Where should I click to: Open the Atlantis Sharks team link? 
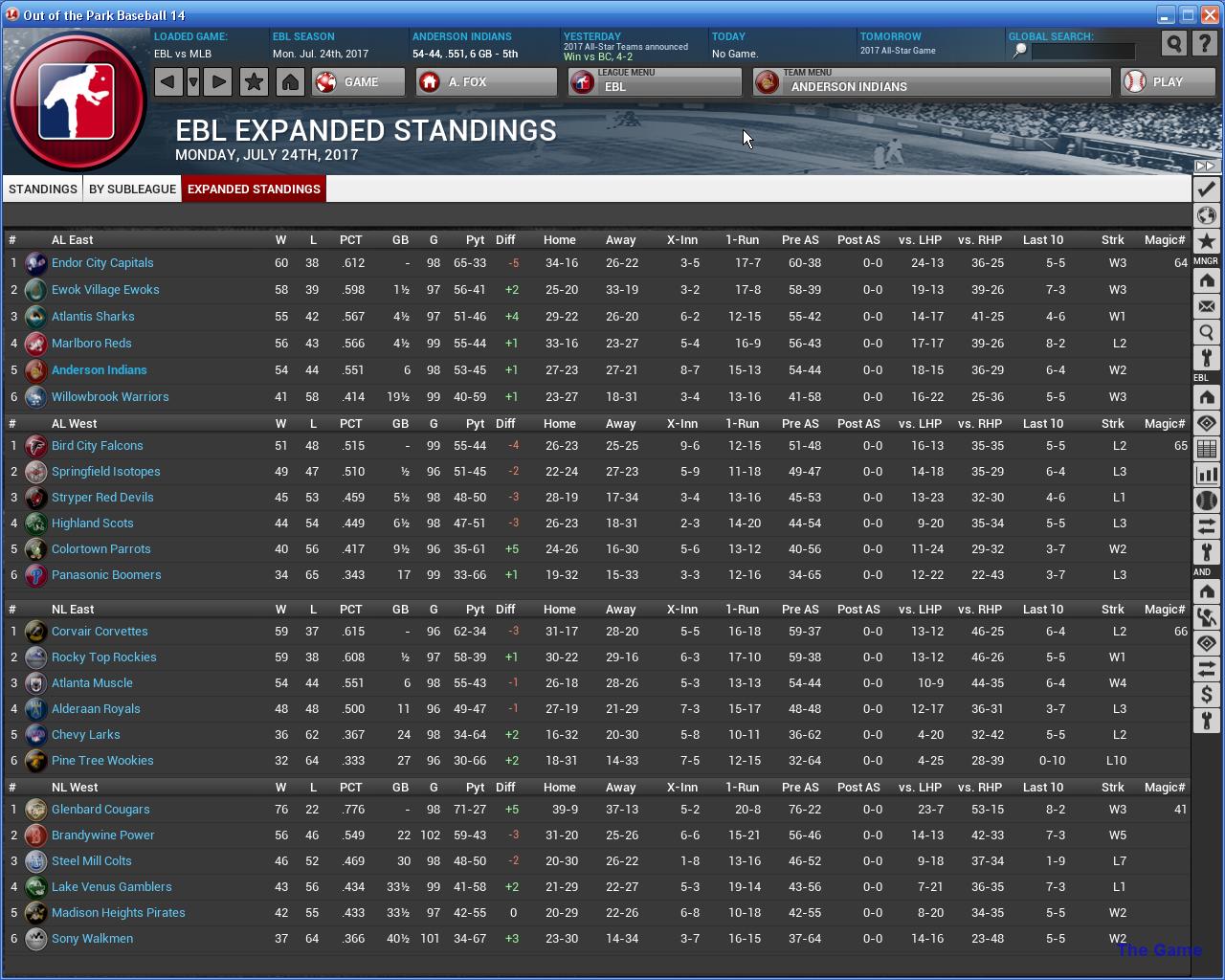click(x=93, y=317)
